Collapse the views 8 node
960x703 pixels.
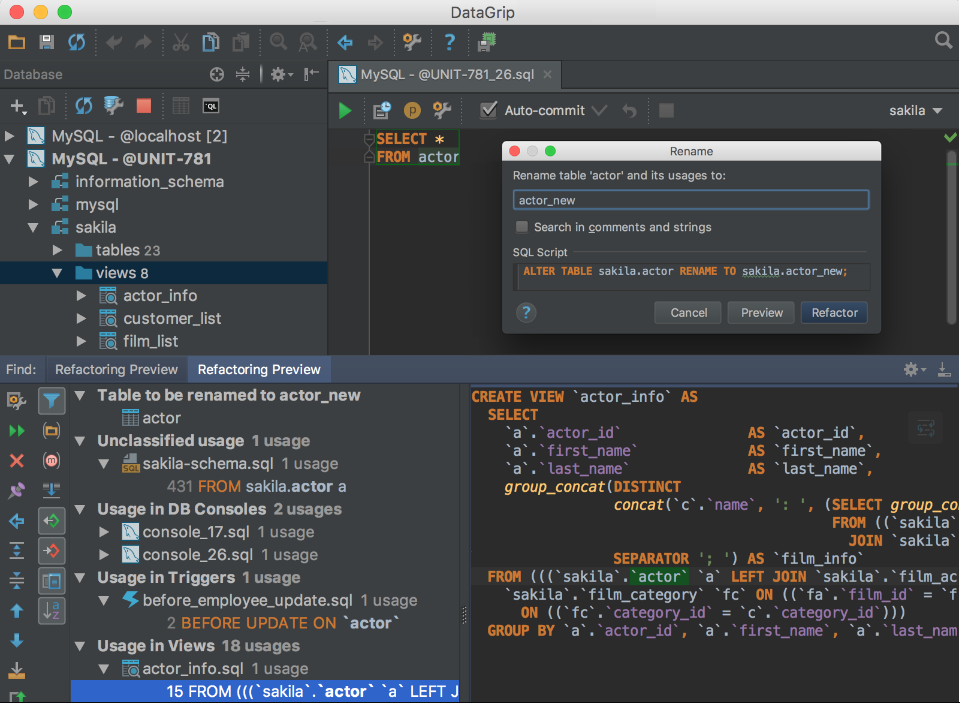pyautogui.click(x=56, y=272)
